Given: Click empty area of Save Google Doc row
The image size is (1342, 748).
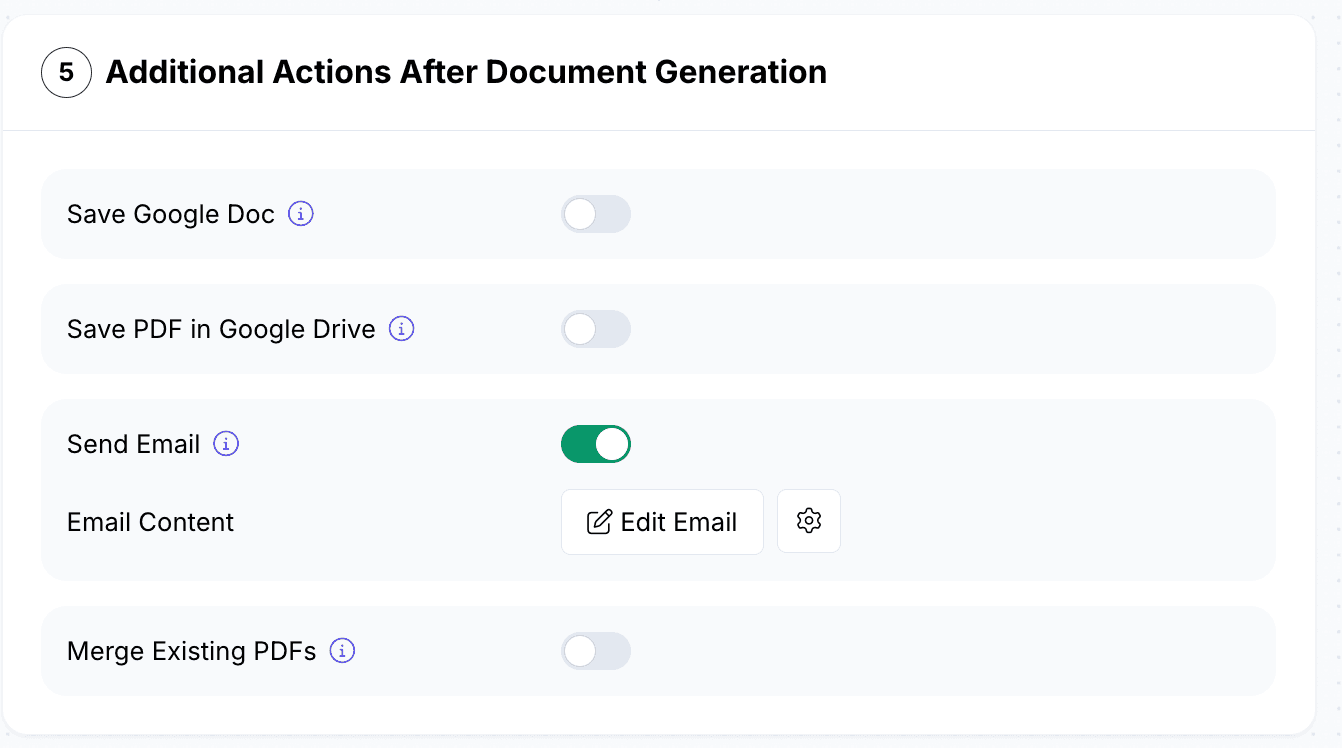Looking at the screenshot, I should (x=950, y=214).
